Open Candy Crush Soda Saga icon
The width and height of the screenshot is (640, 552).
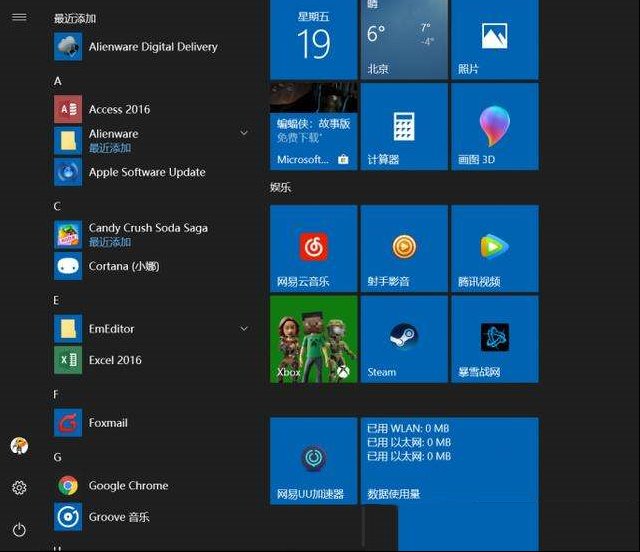68,235
